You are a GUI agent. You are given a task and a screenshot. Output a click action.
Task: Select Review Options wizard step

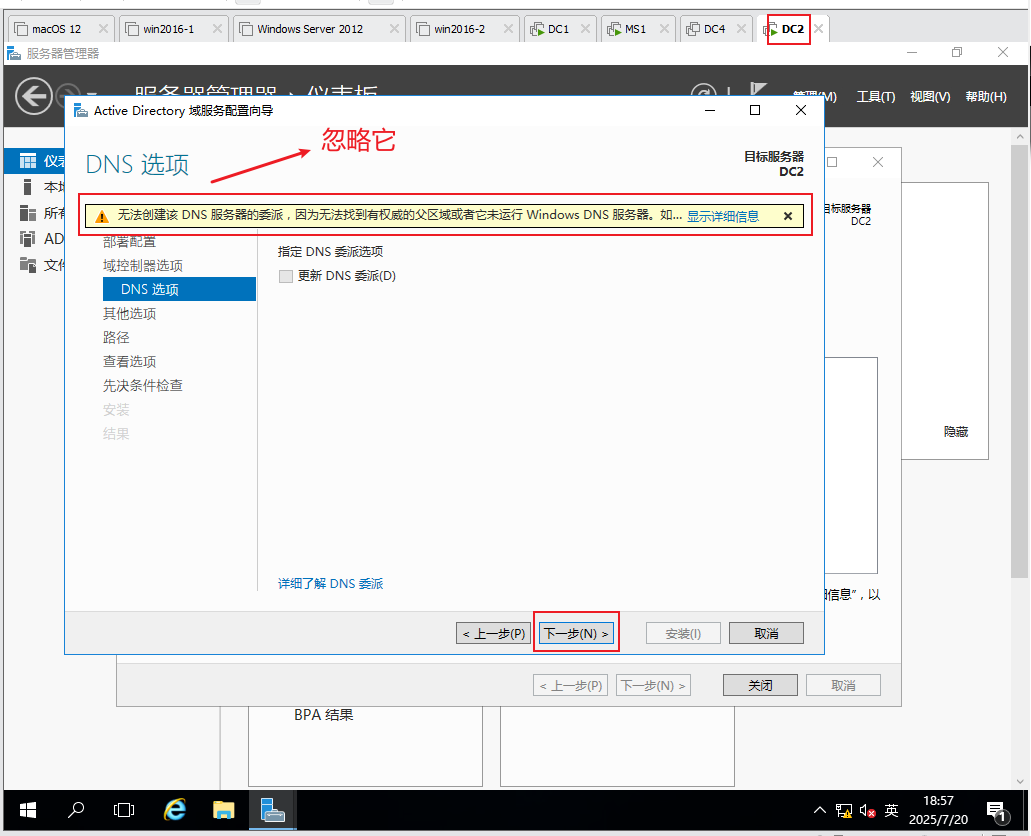click(x=130, y=362)
